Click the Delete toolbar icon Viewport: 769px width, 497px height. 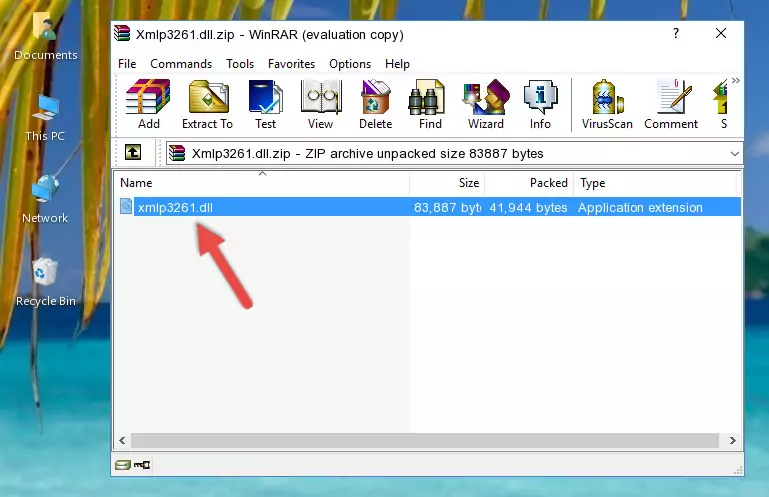375,105
